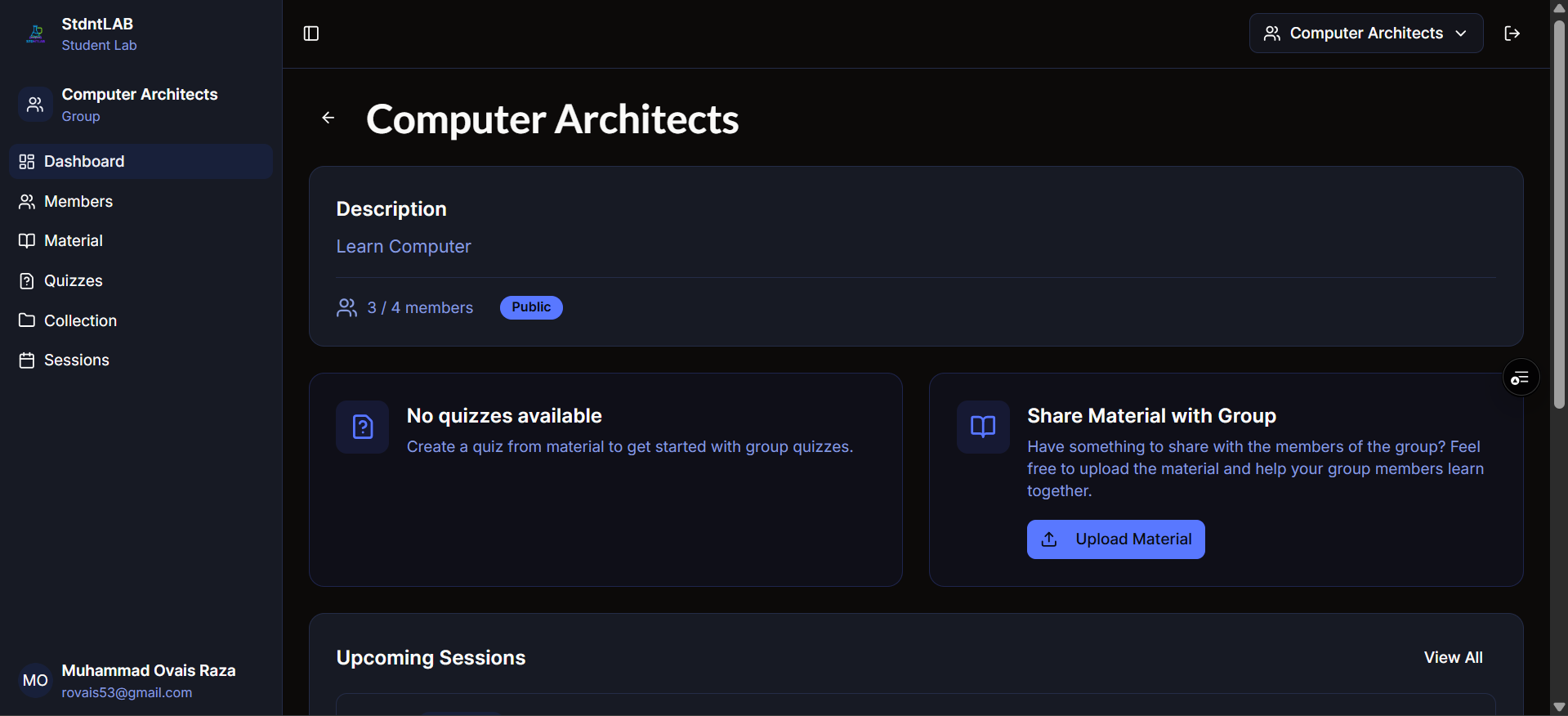Click the Upcoming Sessions heading

coord(431,657)
